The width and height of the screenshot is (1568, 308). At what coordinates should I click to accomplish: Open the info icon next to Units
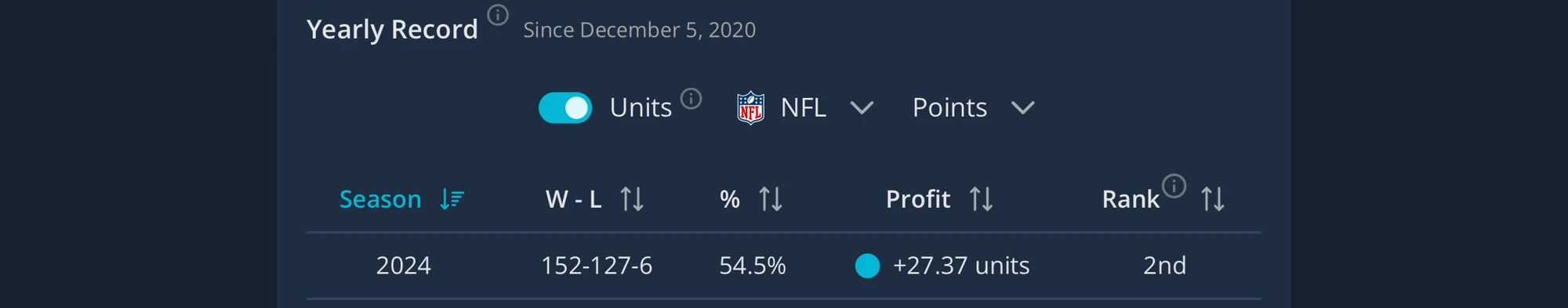click(x=691, y=99)
